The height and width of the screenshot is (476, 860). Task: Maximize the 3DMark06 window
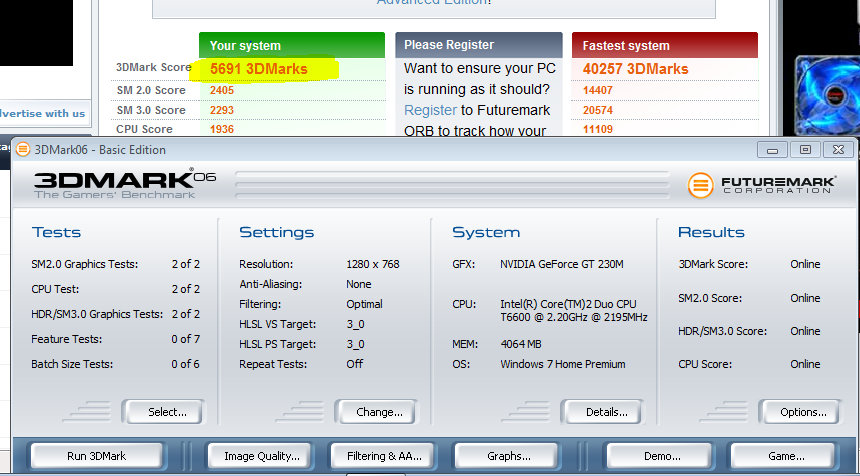[x=805, y=150]
